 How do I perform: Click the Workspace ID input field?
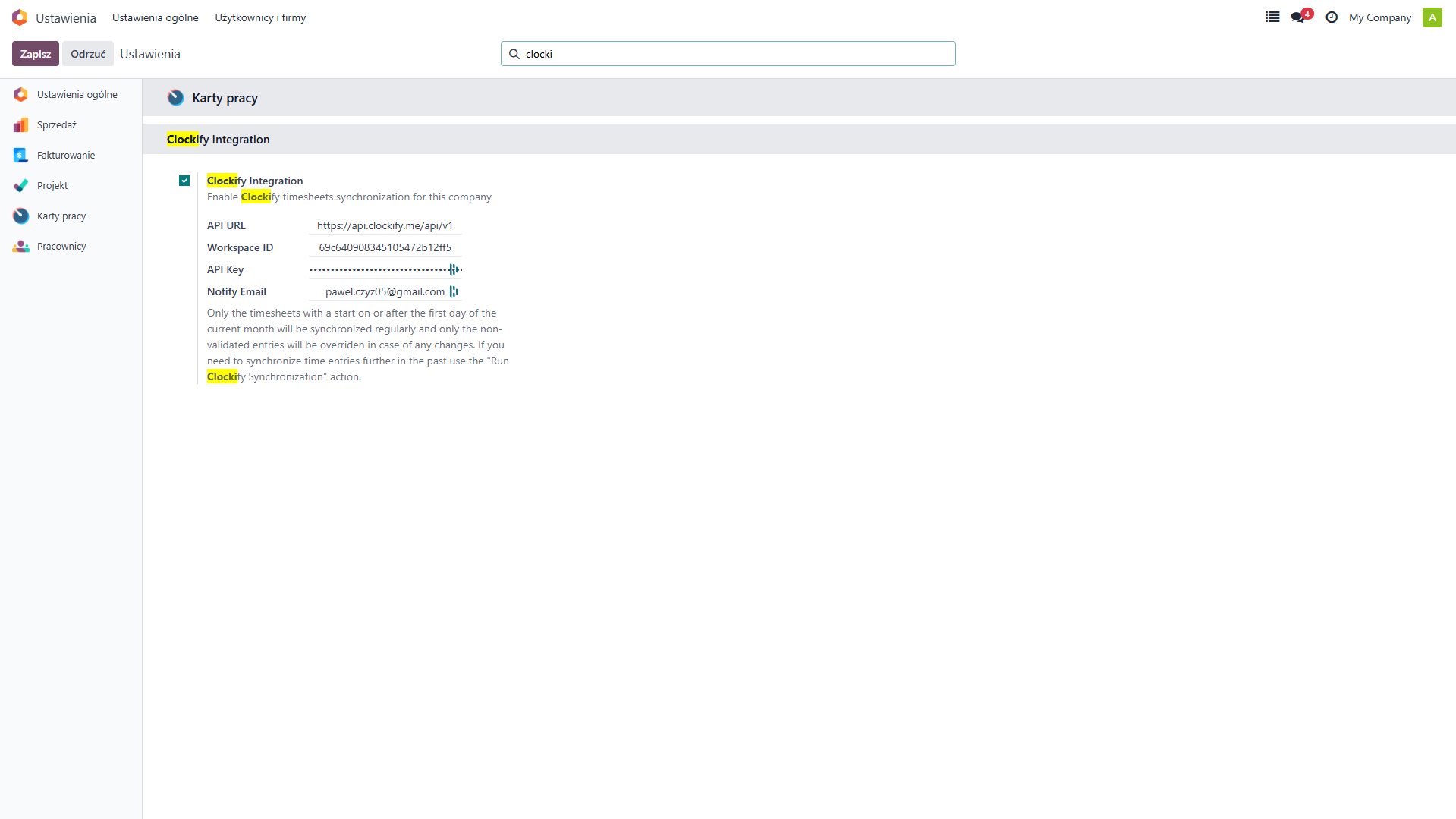click(385, 247)
